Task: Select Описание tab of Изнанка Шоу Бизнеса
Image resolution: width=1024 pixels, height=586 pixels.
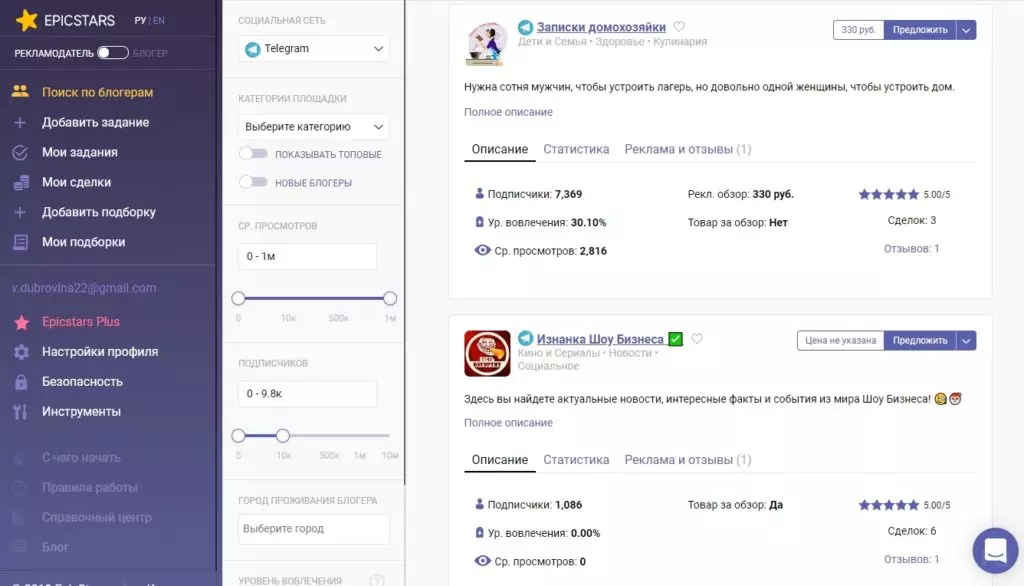Action: [500, 460]
